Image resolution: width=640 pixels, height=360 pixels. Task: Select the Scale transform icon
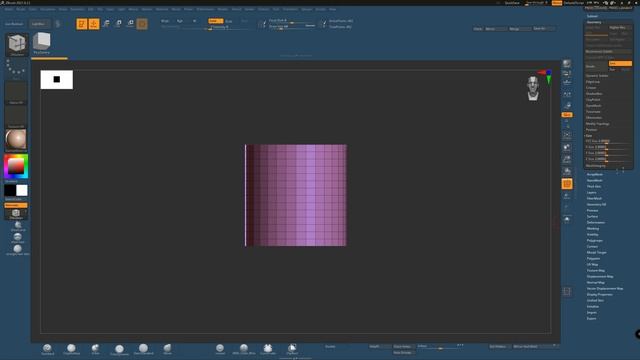118,24
